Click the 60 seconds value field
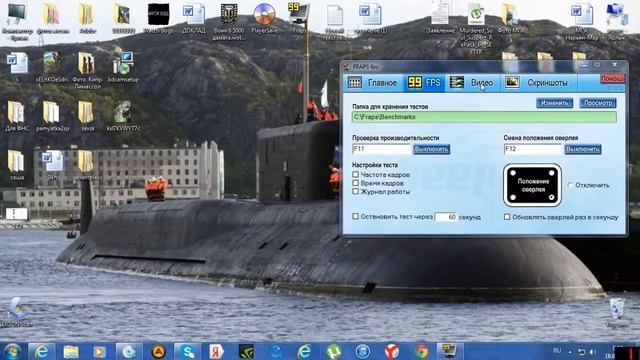 pyautogui.click(x=445, y=217)
